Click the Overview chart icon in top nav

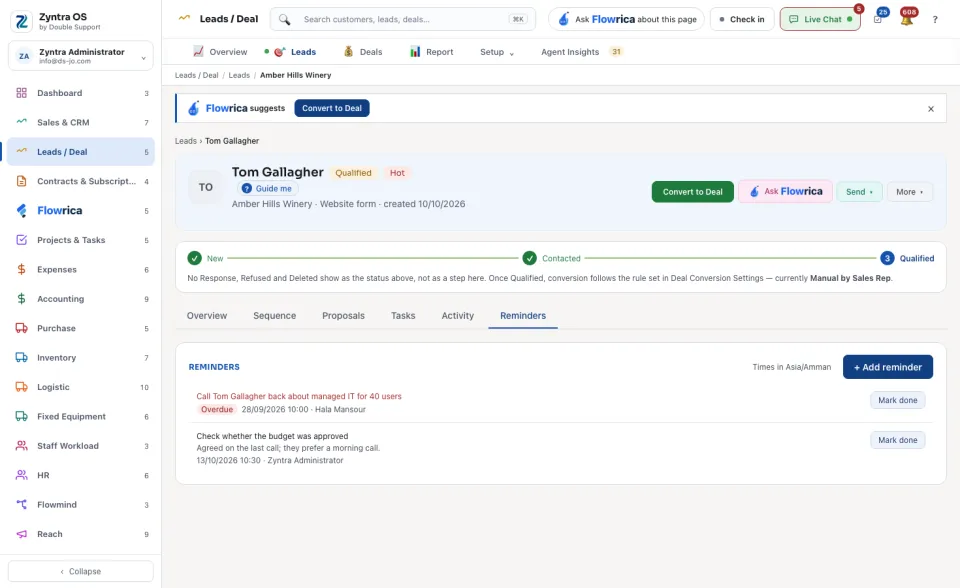[x=198, y=51]
